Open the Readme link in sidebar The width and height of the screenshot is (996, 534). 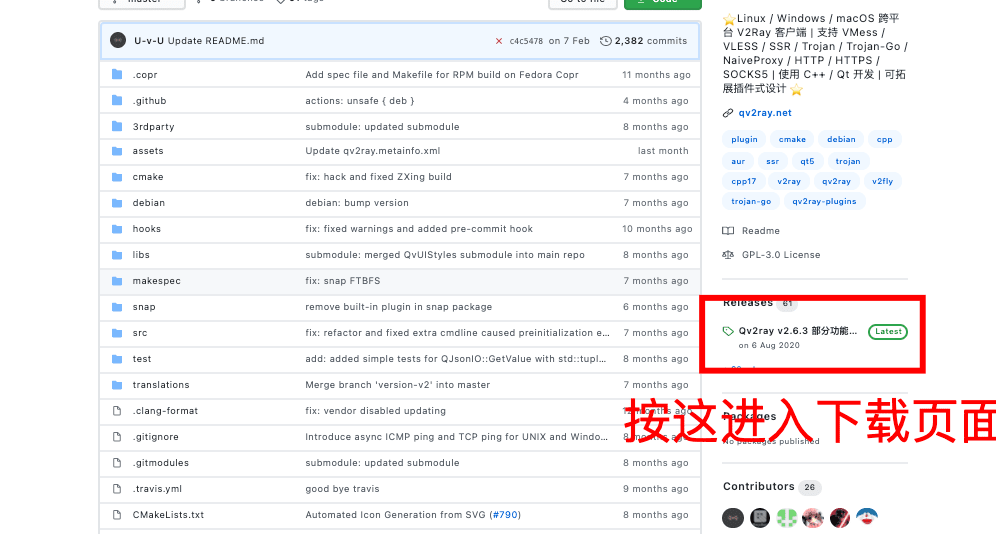[760, 230]
